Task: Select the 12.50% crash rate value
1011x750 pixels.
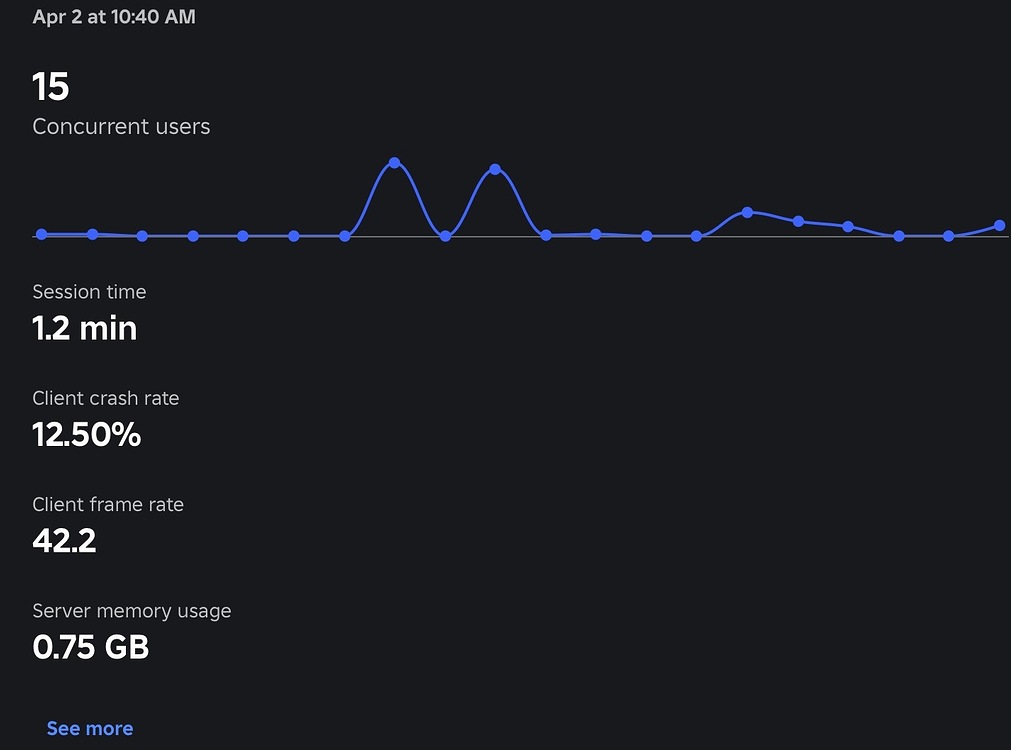Action: (86, 435)
